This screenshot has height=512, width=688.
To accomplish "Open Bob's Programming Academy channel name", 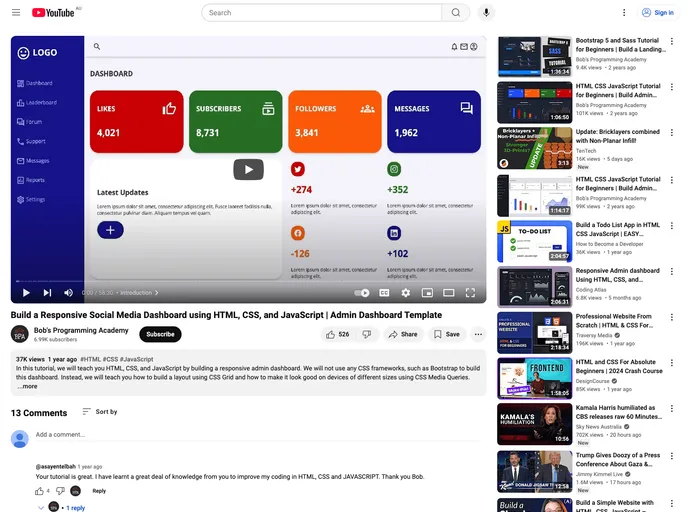I will point(81,330).
